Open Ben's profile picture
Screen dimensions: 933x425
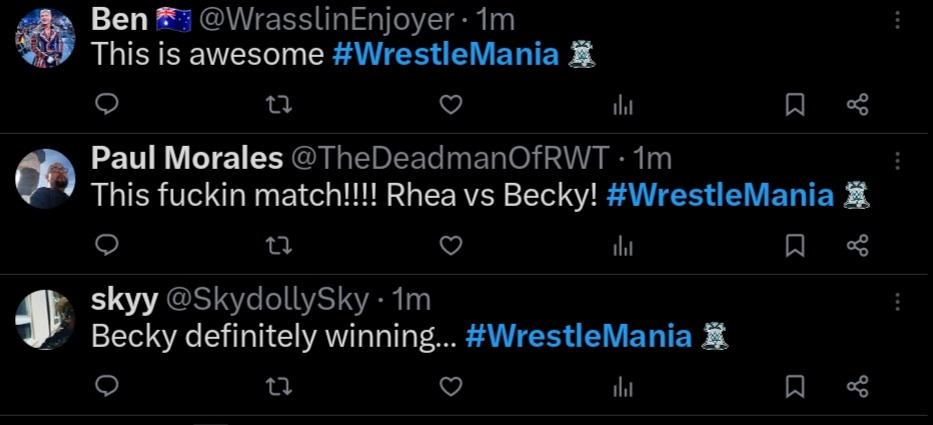click(x=46, y=38)
